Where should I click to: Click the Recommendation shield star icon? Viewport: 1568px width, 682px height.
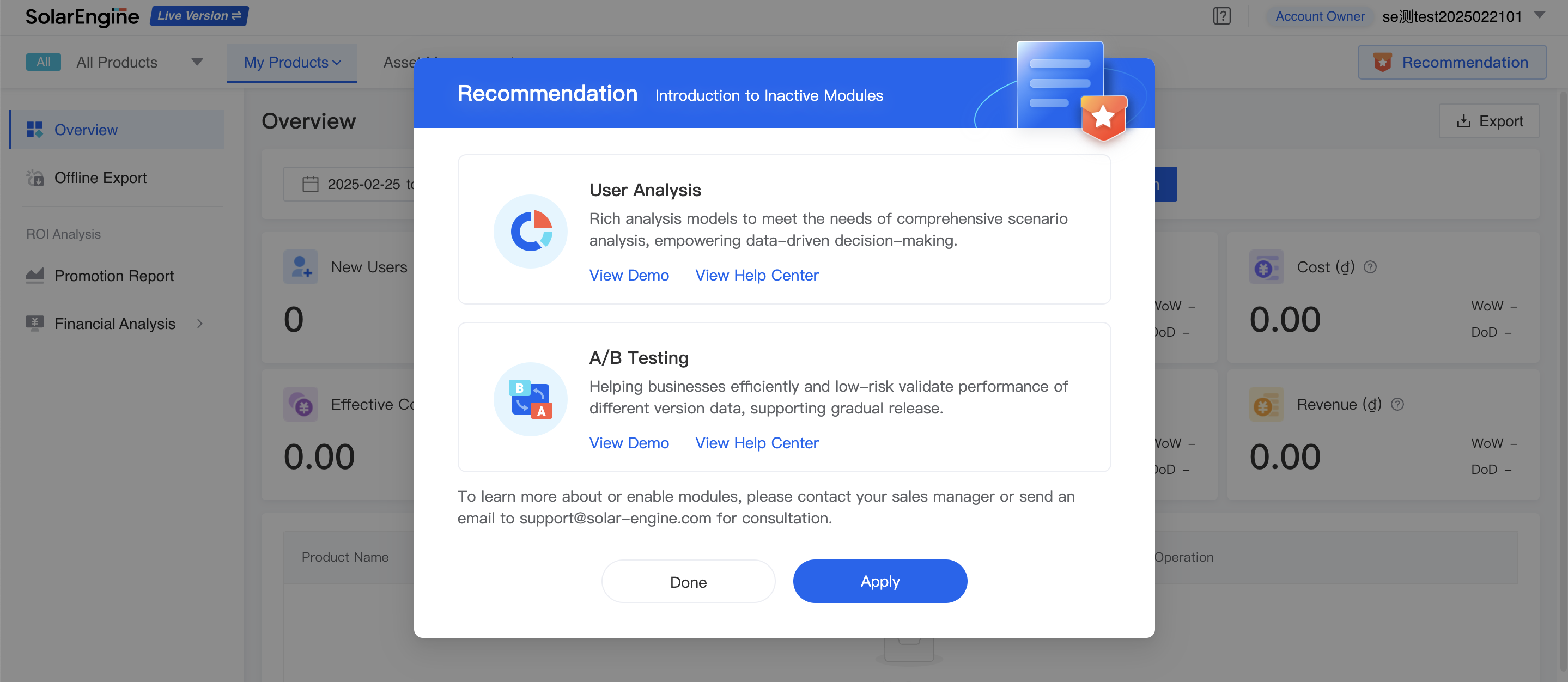[1383, 62]
